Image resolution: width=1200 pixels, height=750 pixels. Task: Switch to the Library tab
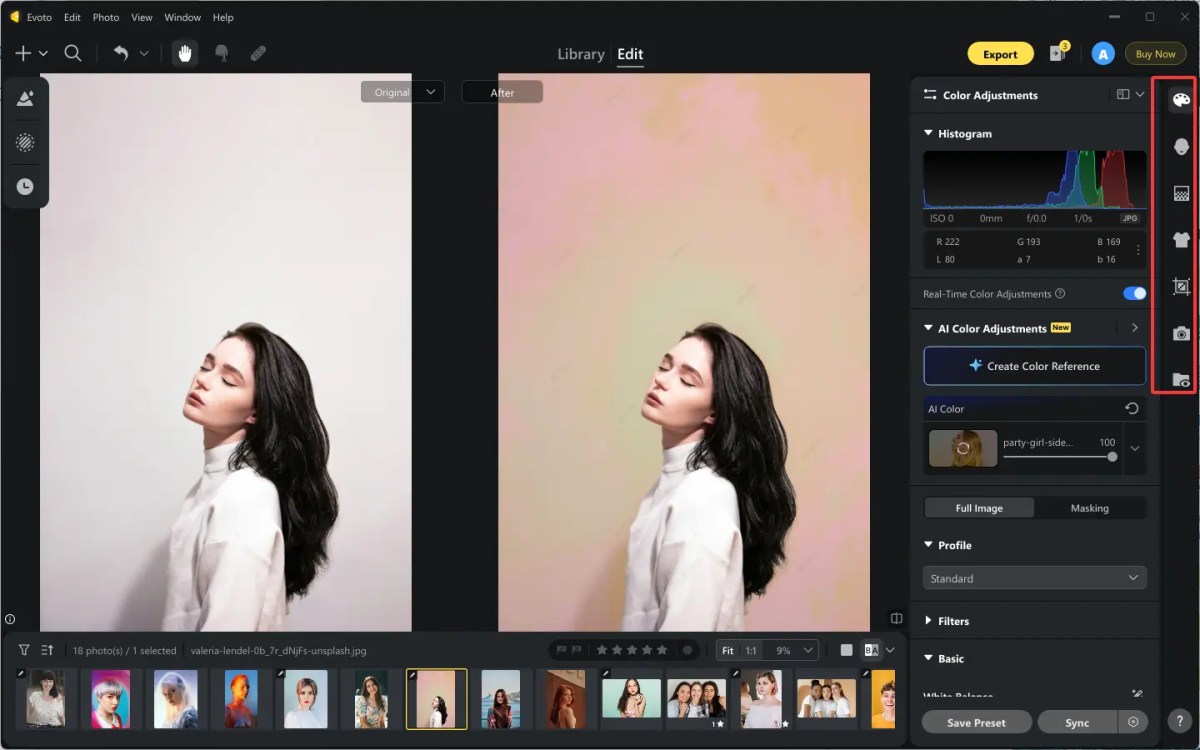point(580,54)
